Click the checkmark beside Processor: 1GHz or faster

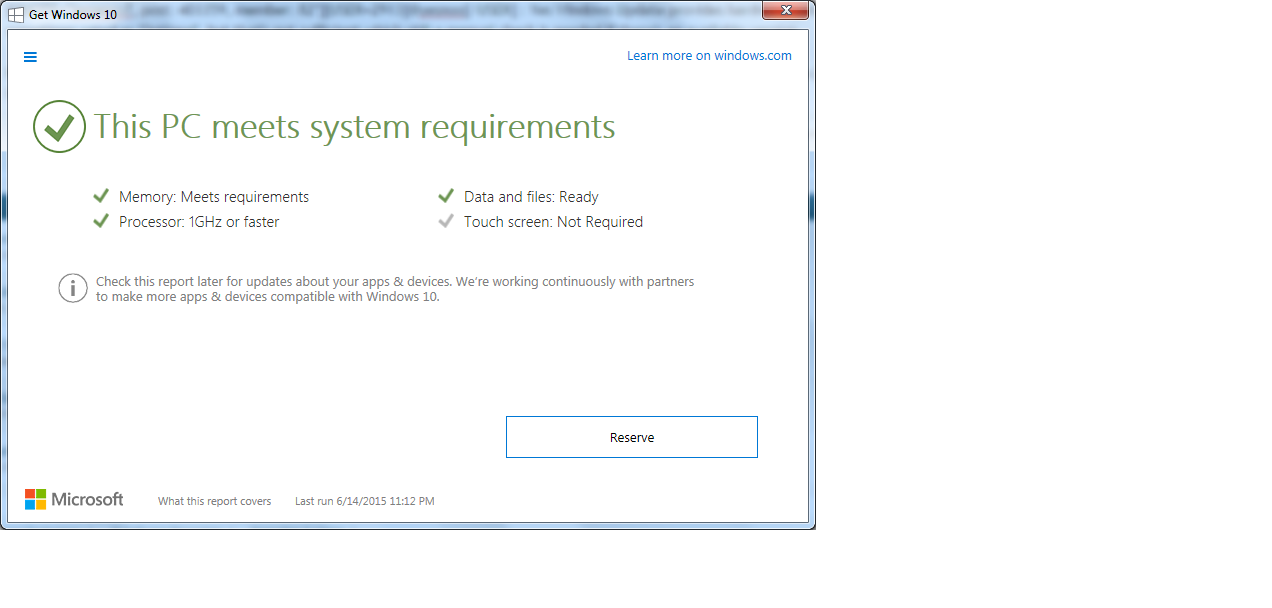pyautogui.click(x=101, y=221)
